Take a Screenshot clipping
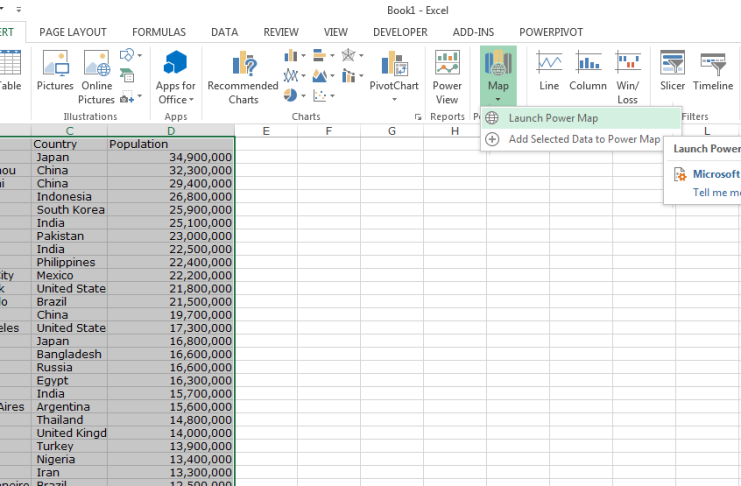 (x=130, y=98)
